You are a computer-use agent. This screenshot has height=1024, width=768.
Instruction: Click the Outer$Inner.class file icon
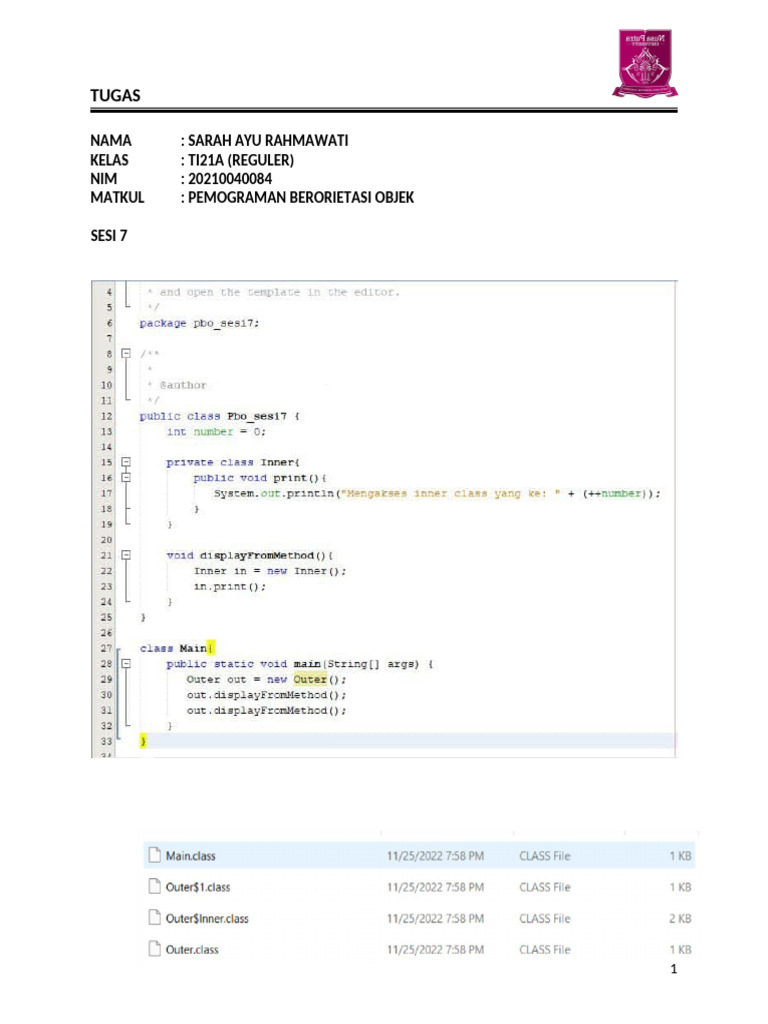pos(154,918)
